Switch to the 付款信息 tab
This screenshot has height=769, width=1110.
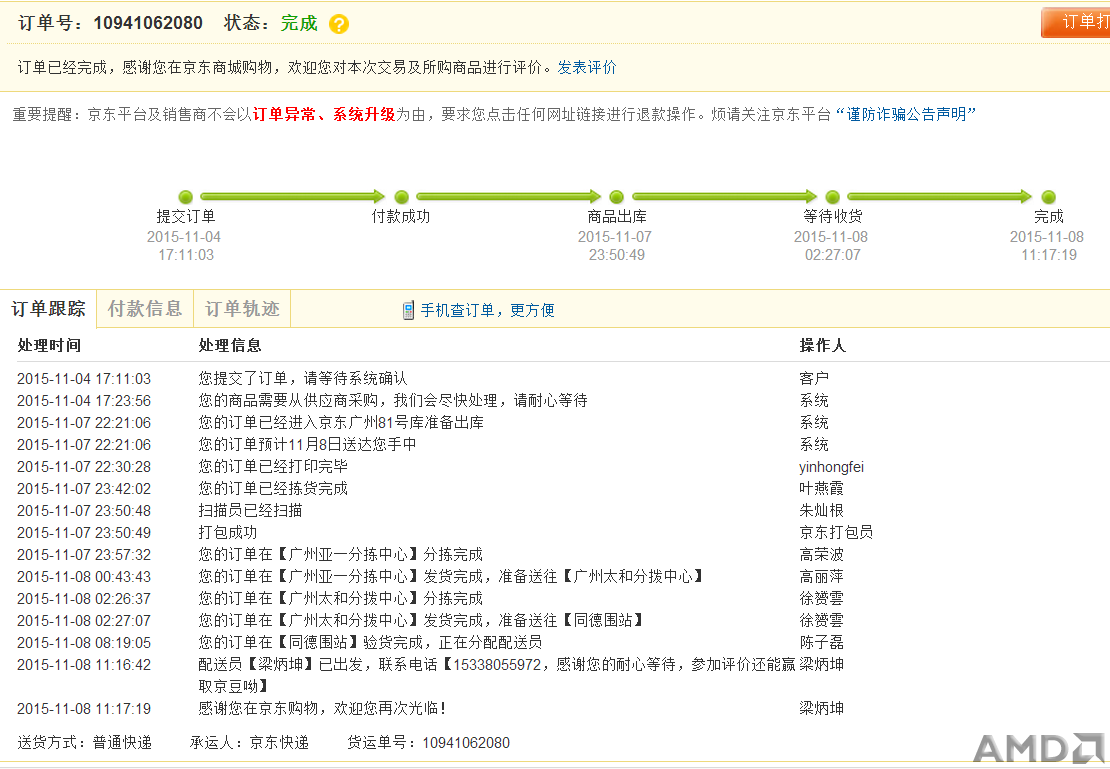pos(145,309)
